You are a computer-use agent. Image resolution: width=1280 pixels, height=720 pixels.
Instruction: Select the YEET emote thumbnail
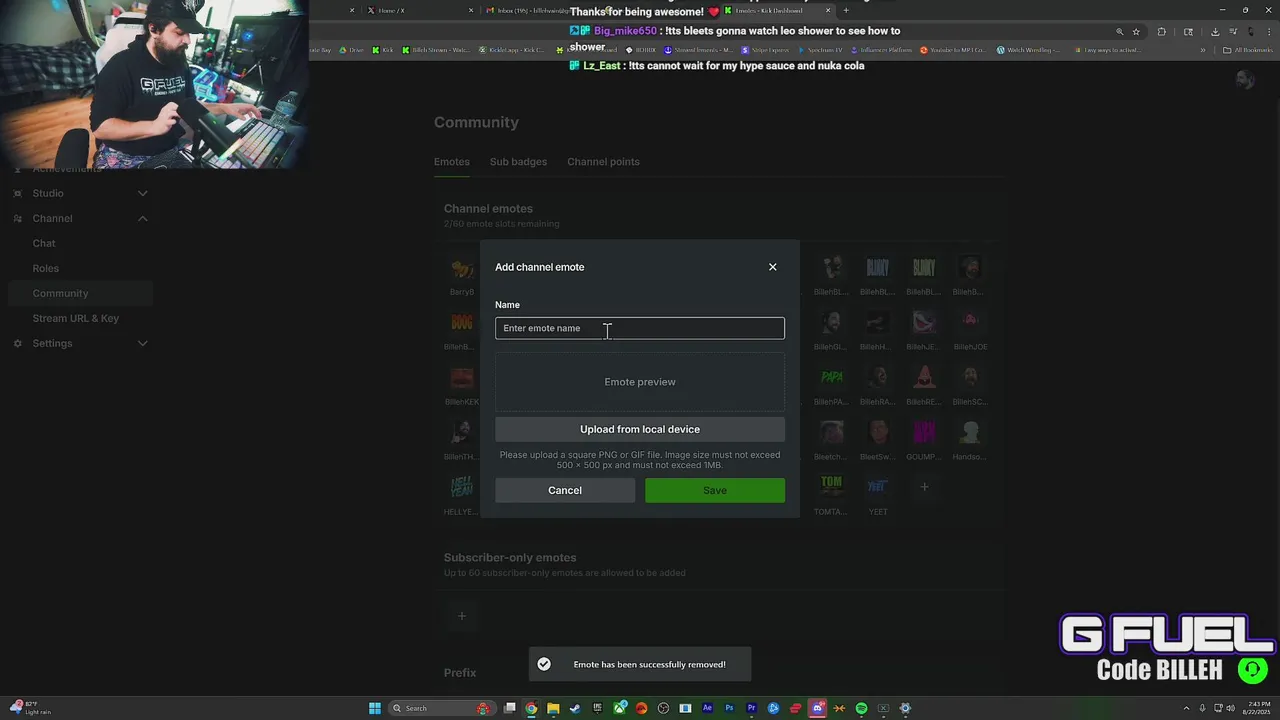point(878,487)
